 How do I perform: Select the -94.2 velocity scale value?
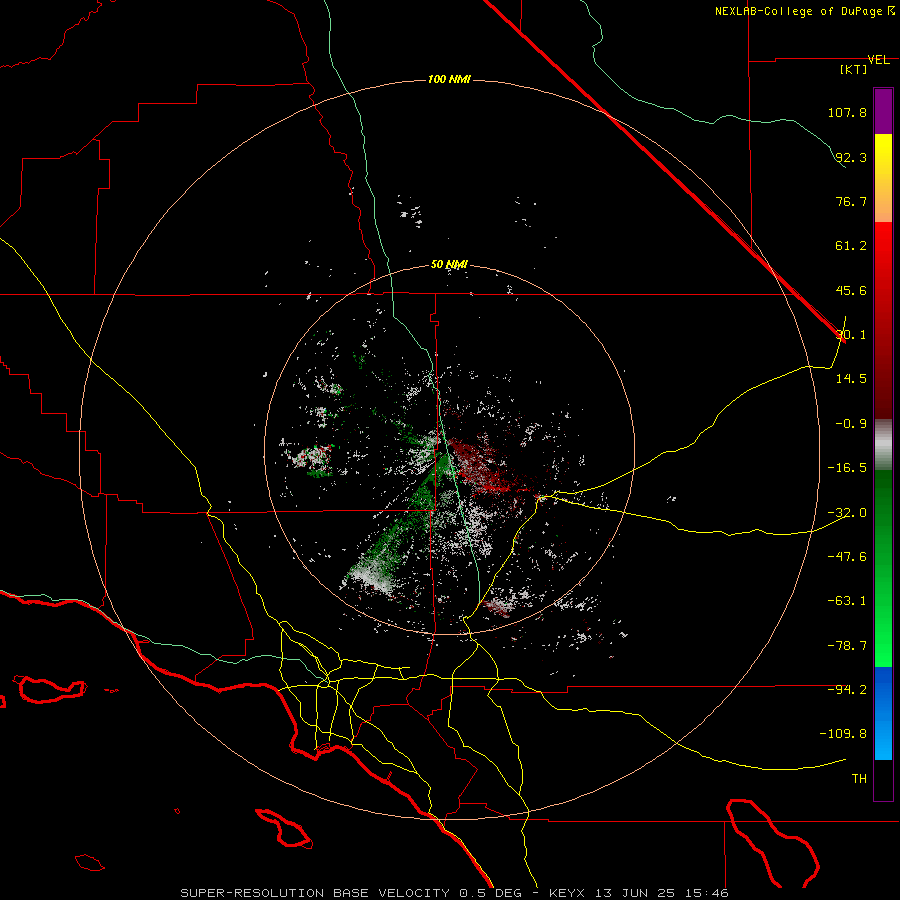[x=847, y=690]
